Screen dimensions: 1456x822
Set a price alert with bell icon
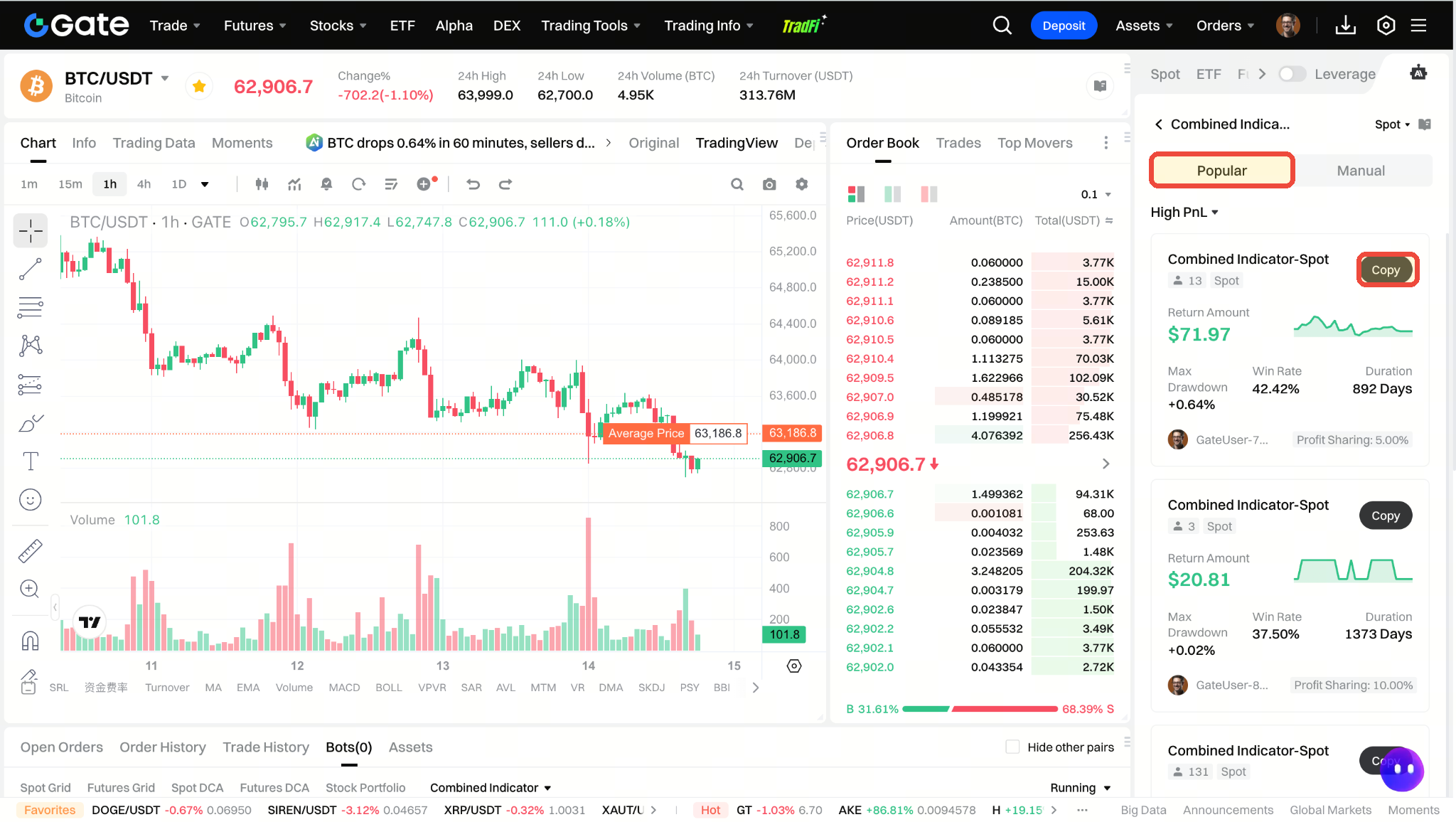[x=326, y=184]
